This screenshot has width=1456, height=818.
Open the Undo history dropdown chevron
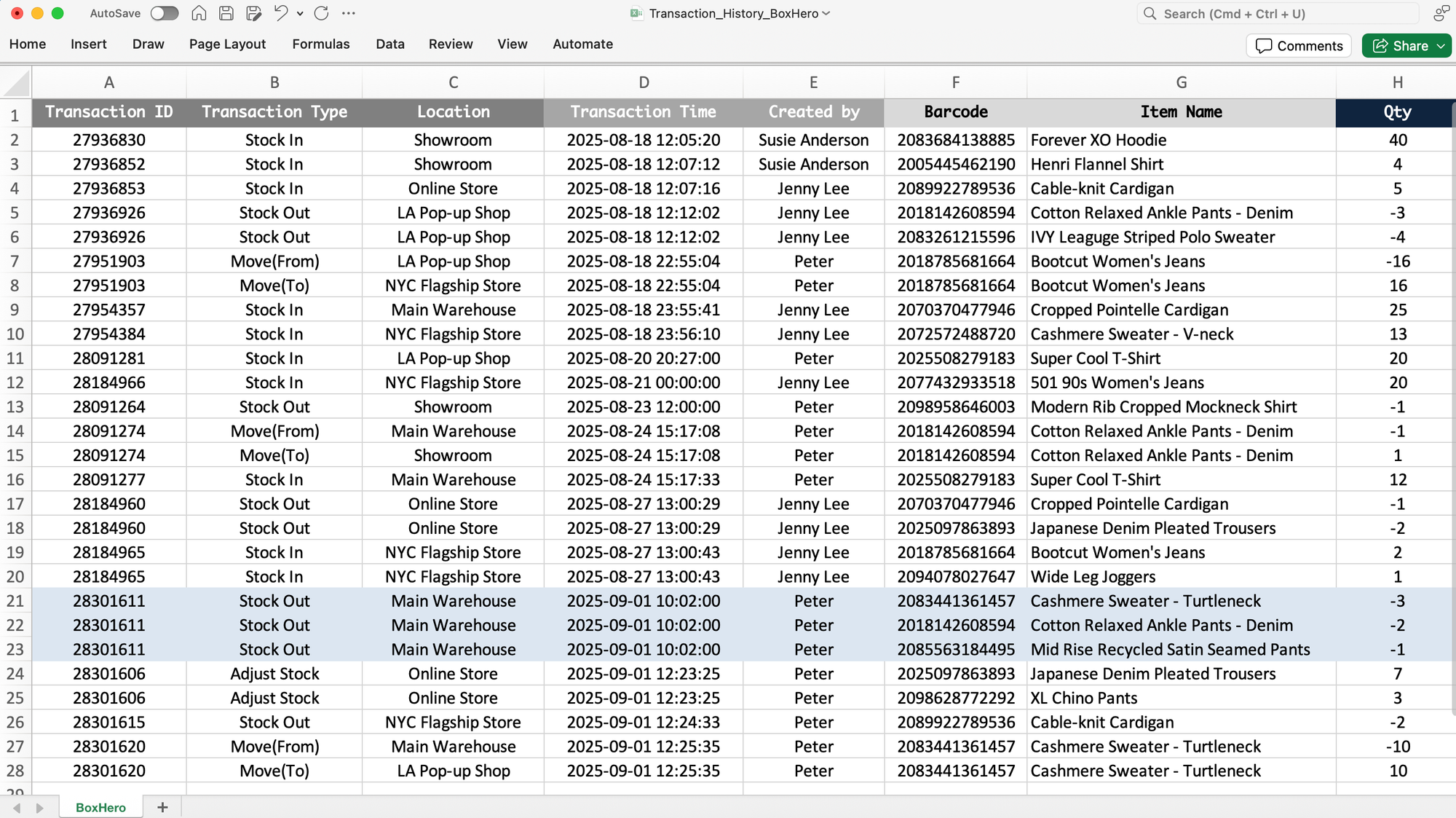(298, 15)
